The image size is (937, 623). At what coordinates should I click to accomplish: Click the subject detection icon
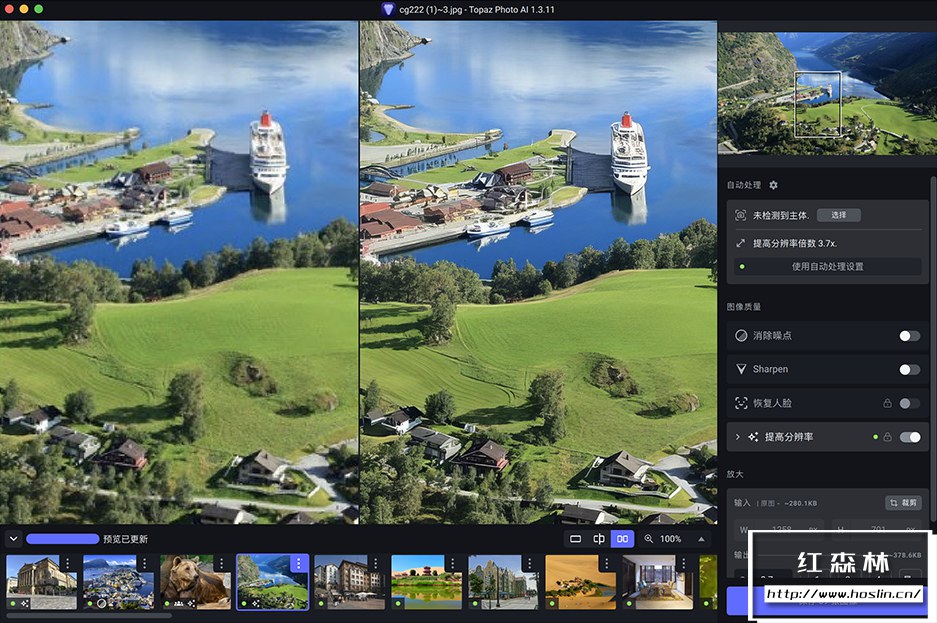740,215
